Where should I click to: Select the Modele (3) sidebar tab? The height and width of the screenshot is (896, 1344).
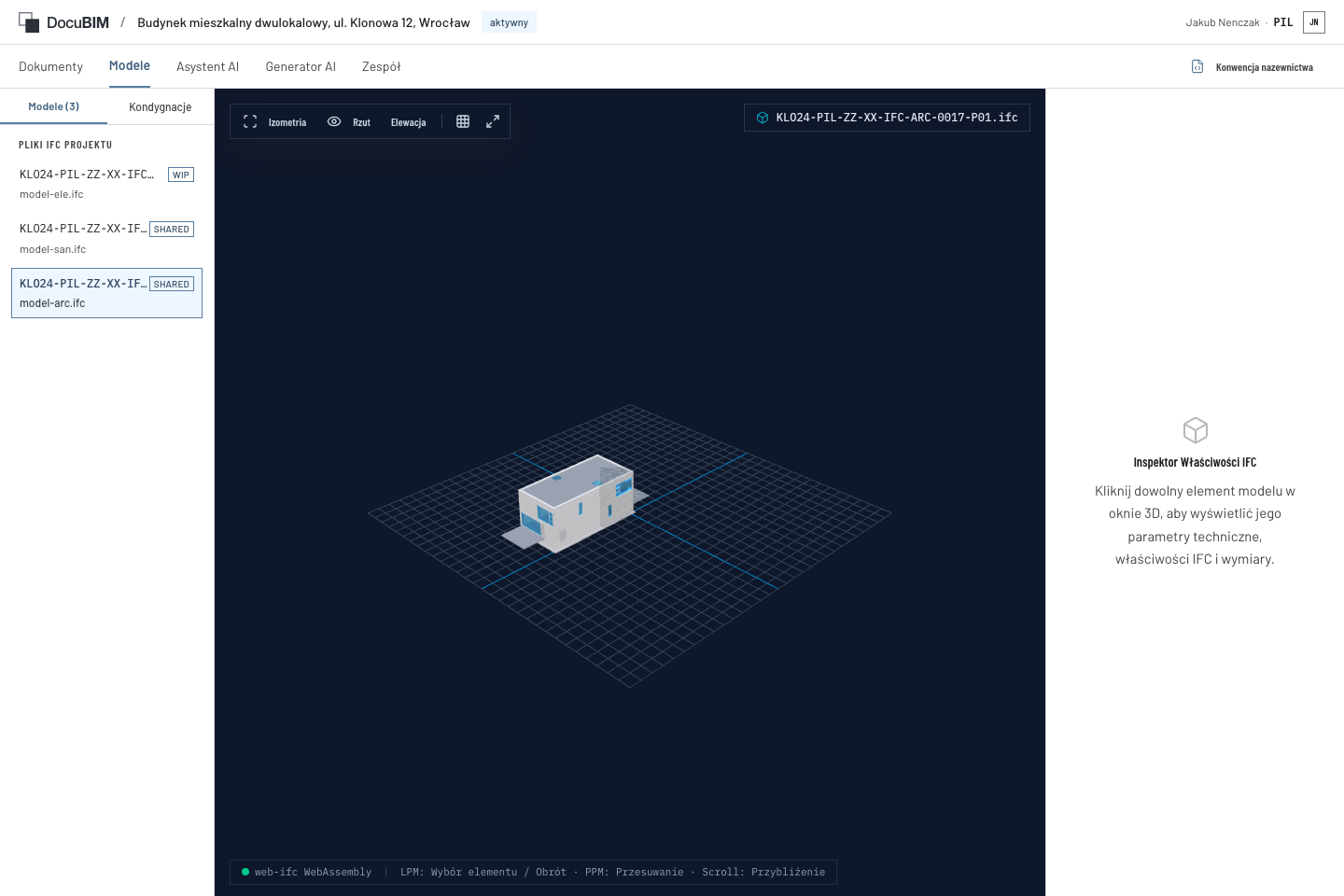click(x=53, y=106)
